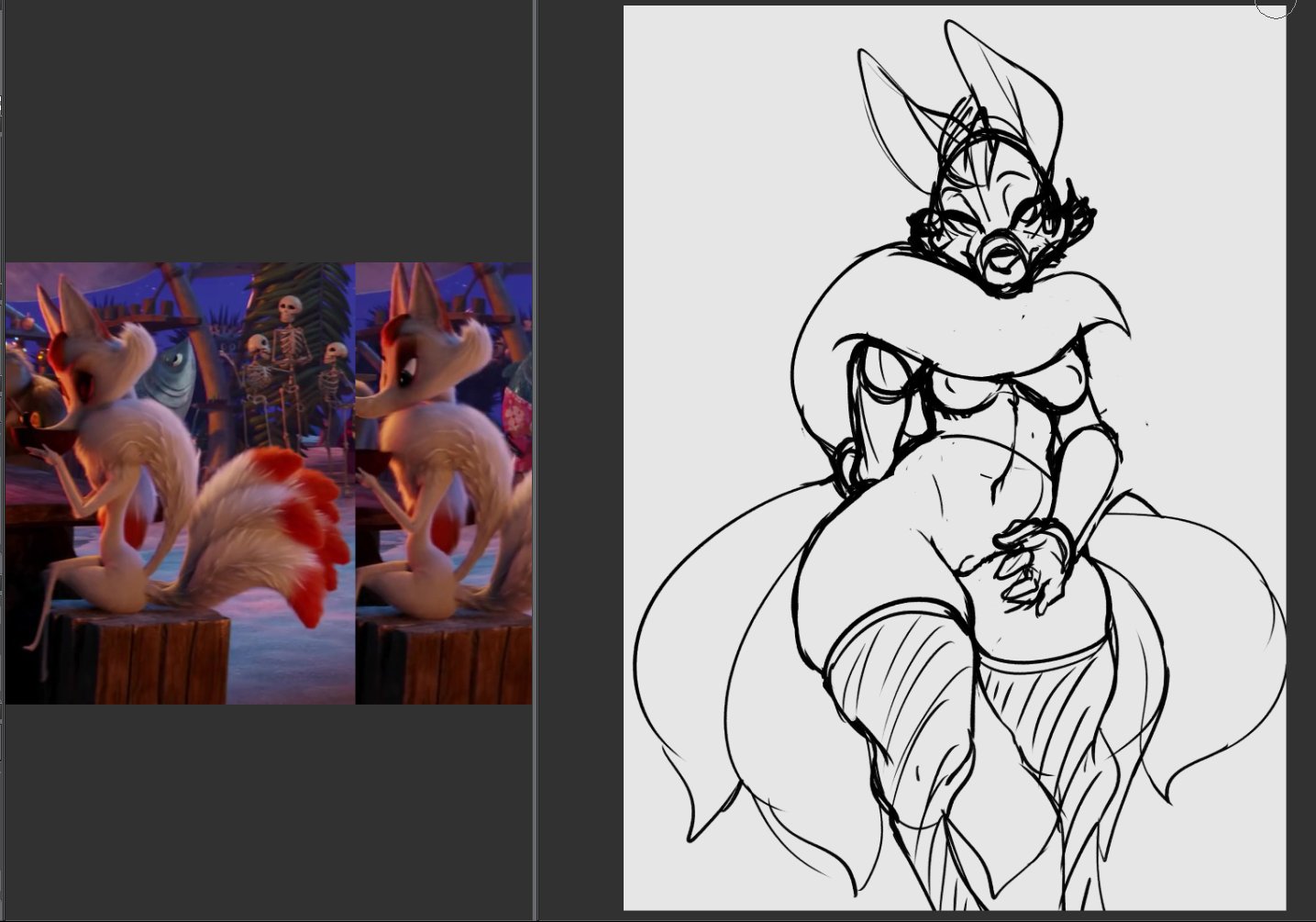Viewport: 1316px width, 922px height.
Task: Click the sketch on the drawing canvas
Action: pos(955,458)
